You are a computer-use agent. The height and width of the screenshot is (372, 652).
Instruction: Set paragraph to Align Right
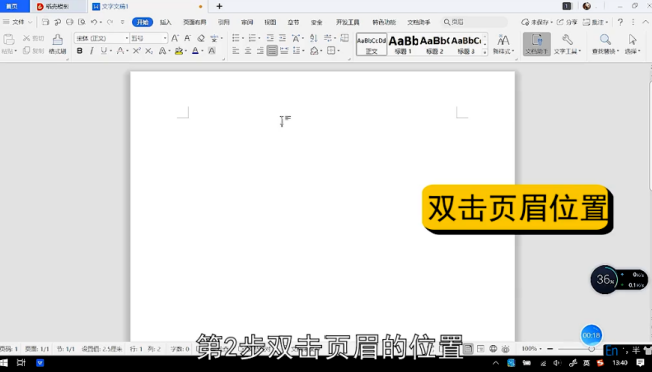click(260, 51)
